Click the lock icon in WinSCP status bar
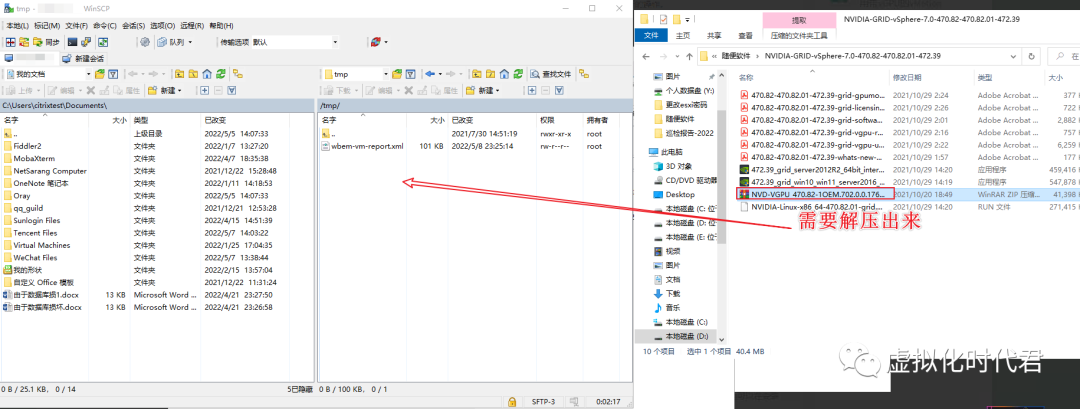Image resolution: width=1080 pixels, height=409 pixels. tap(512, 401)
